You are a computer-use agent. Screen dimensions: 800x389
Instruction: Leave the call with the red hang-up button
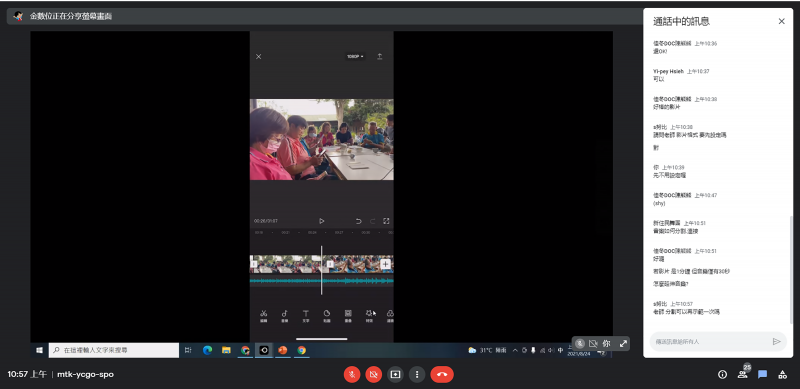pos(442,374)
